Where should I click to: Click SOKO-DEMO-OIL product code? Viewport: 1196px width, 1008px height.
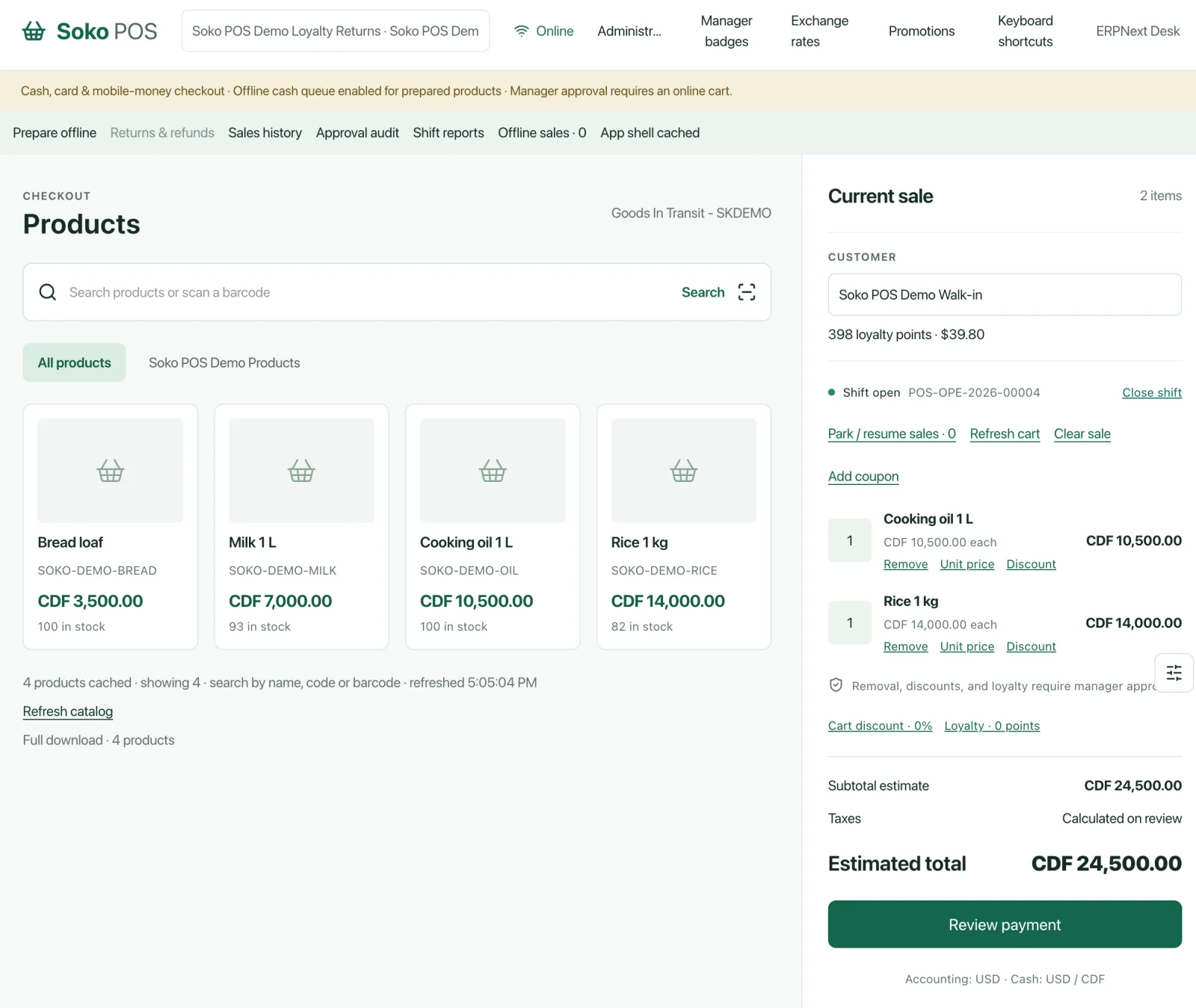[x=469, y=570]
